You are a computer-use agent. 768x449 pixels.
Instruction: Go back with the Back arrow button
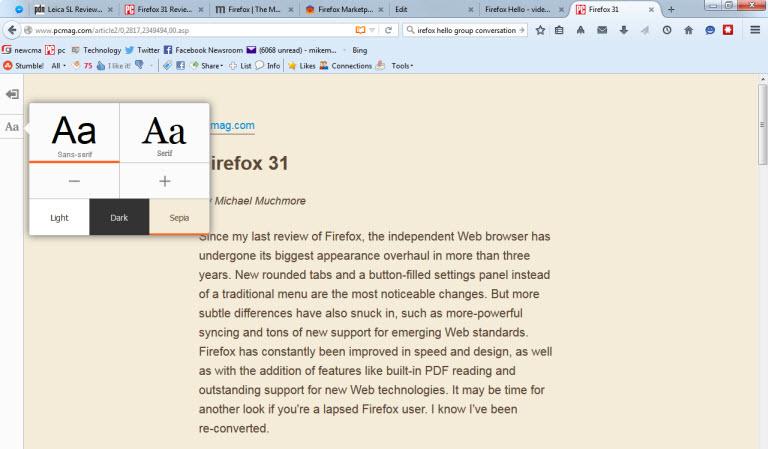click(x=12, y=30)
